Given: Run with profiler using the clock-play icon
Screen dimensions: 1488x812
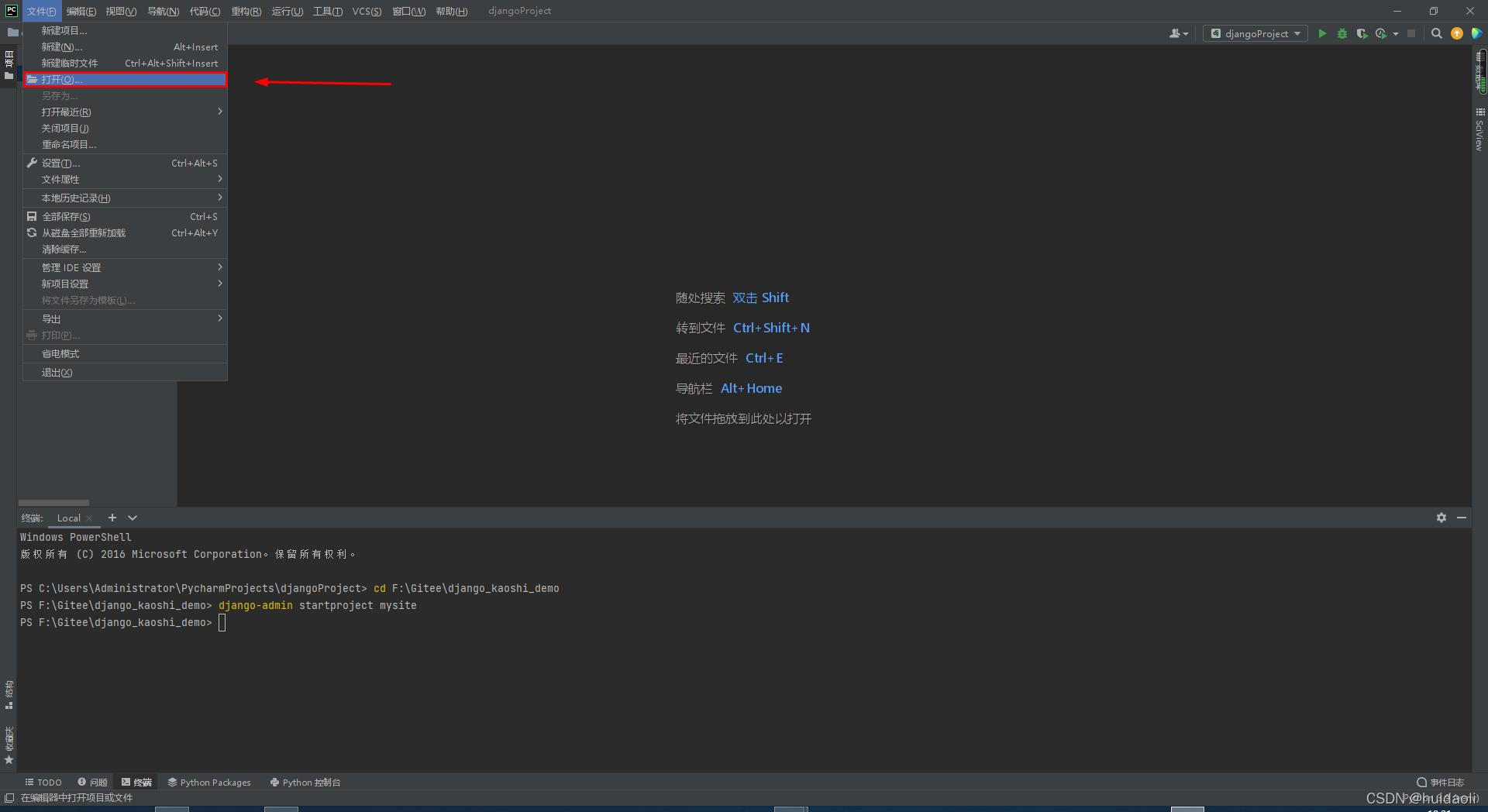Looking at the screenshot, I should [x=1380, y=33].
